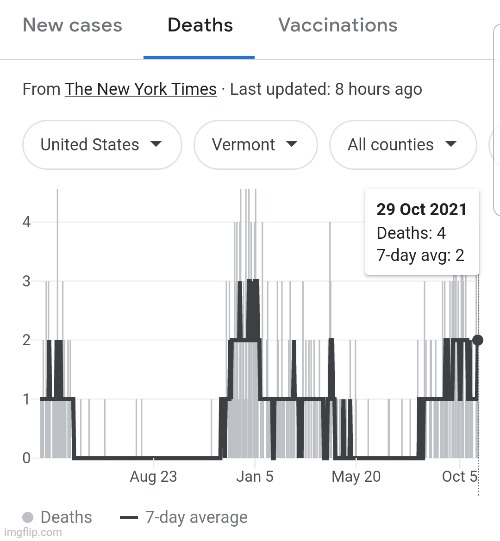Click the Oct 5 date axis label

point(459,476)
